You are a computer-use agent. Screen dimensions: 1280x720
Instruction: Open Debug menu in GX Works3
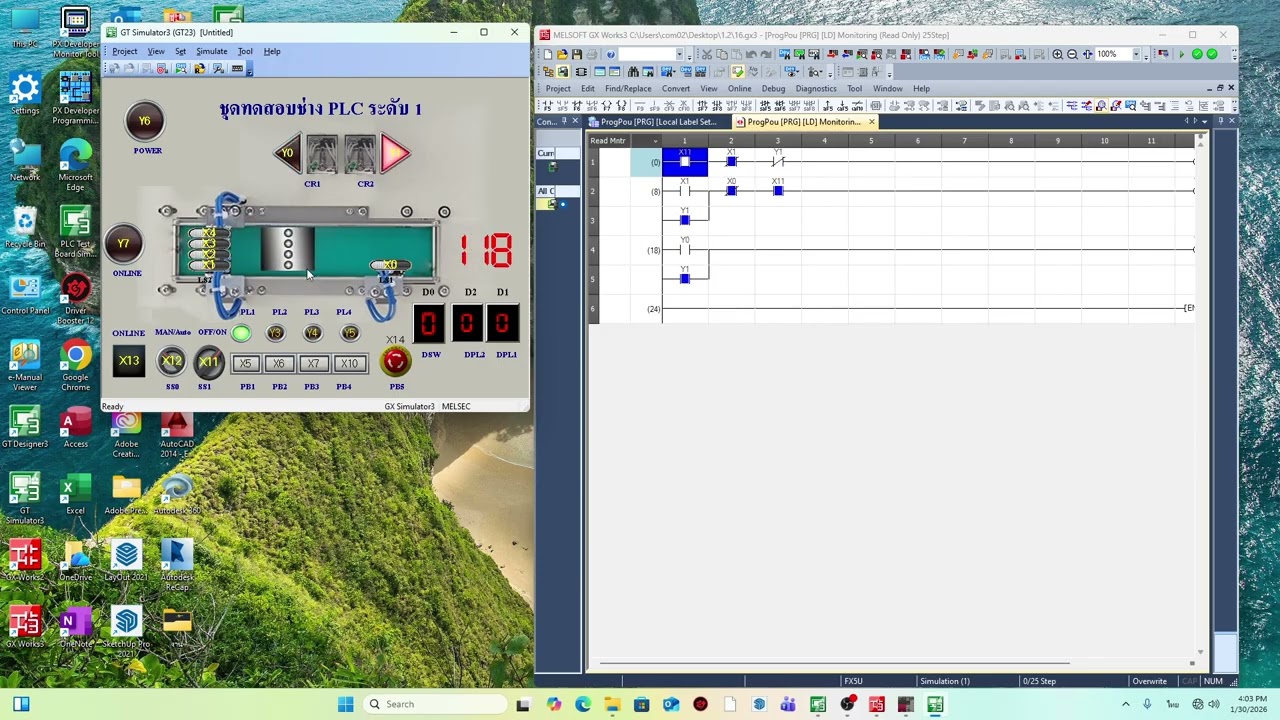click(773, 88)
